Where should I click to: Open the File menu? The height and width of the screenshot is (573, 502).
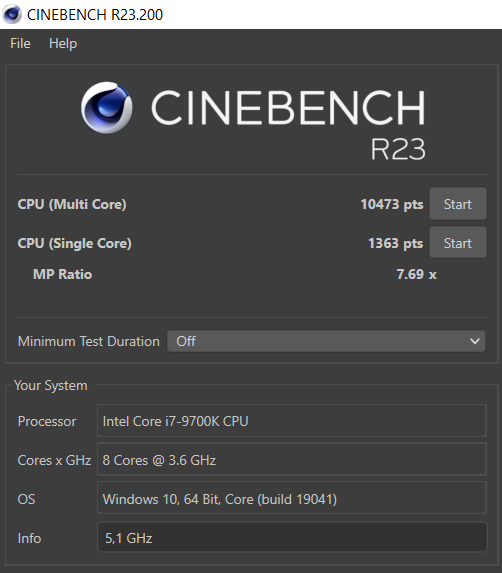click(20, 43)
